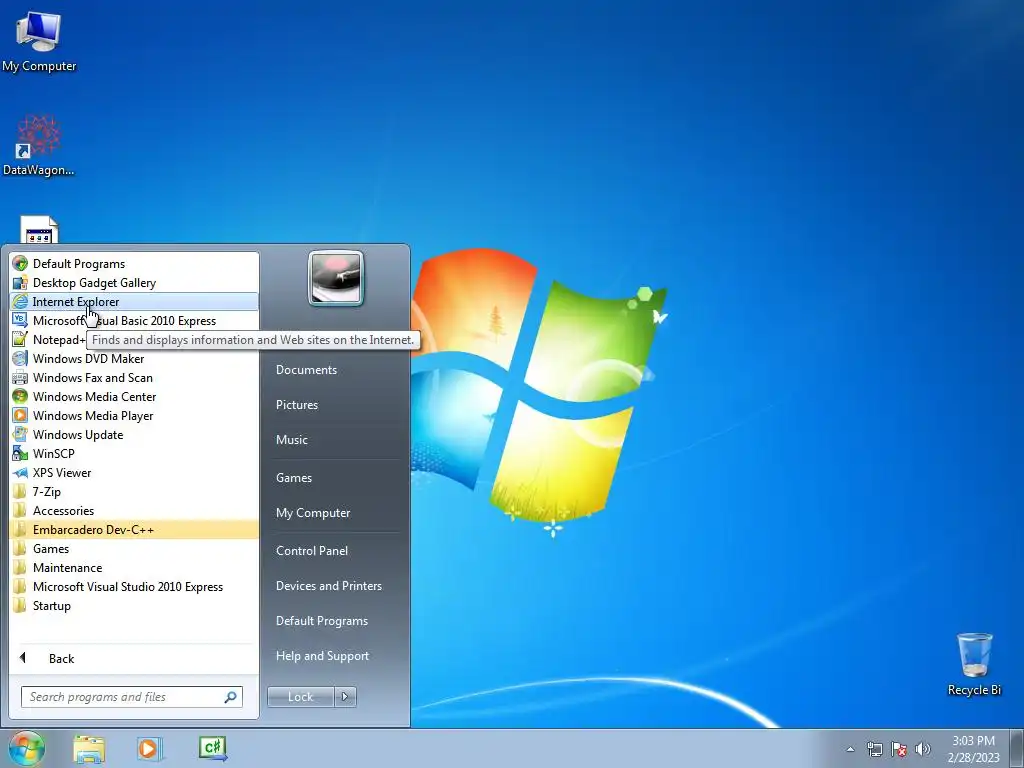Launch Desktop Gadget Gallery icon
The image size is (1024, 768).
(x=20, y=283)
